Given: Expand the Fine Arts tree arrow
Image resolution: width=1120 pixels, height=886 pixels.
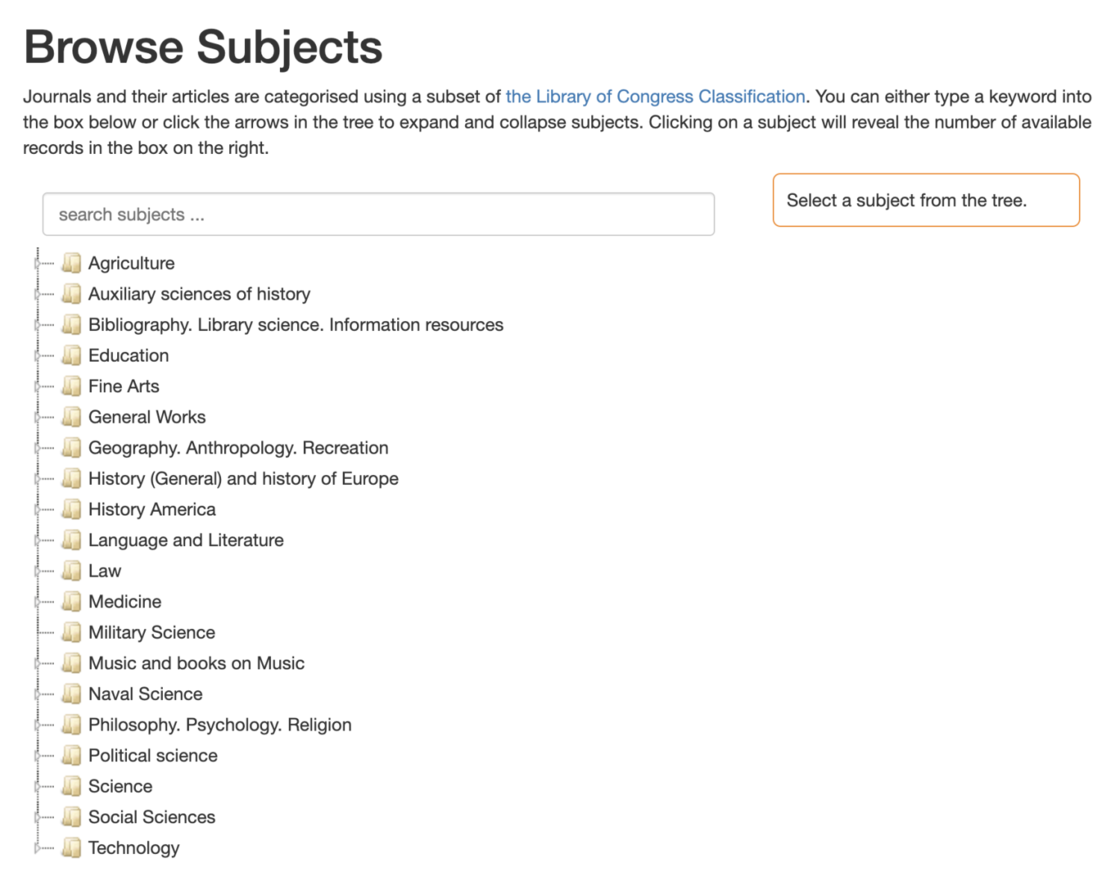Looking at the screenshot, I should coord(37,386).
